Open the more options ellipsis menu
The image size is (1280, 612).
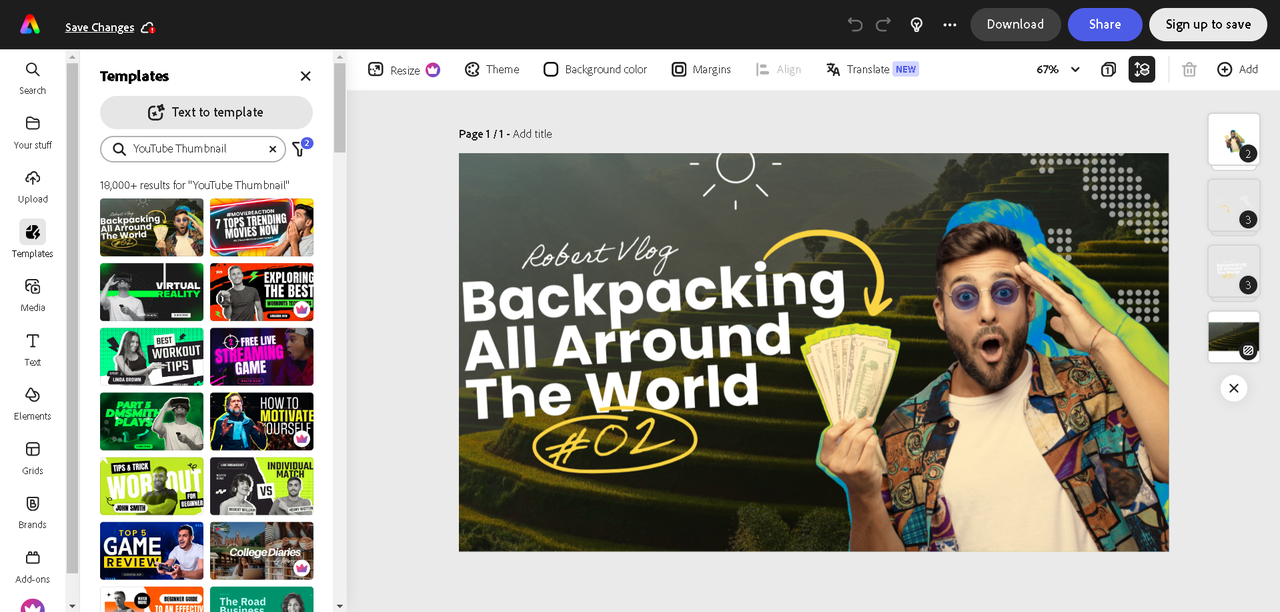950,24
